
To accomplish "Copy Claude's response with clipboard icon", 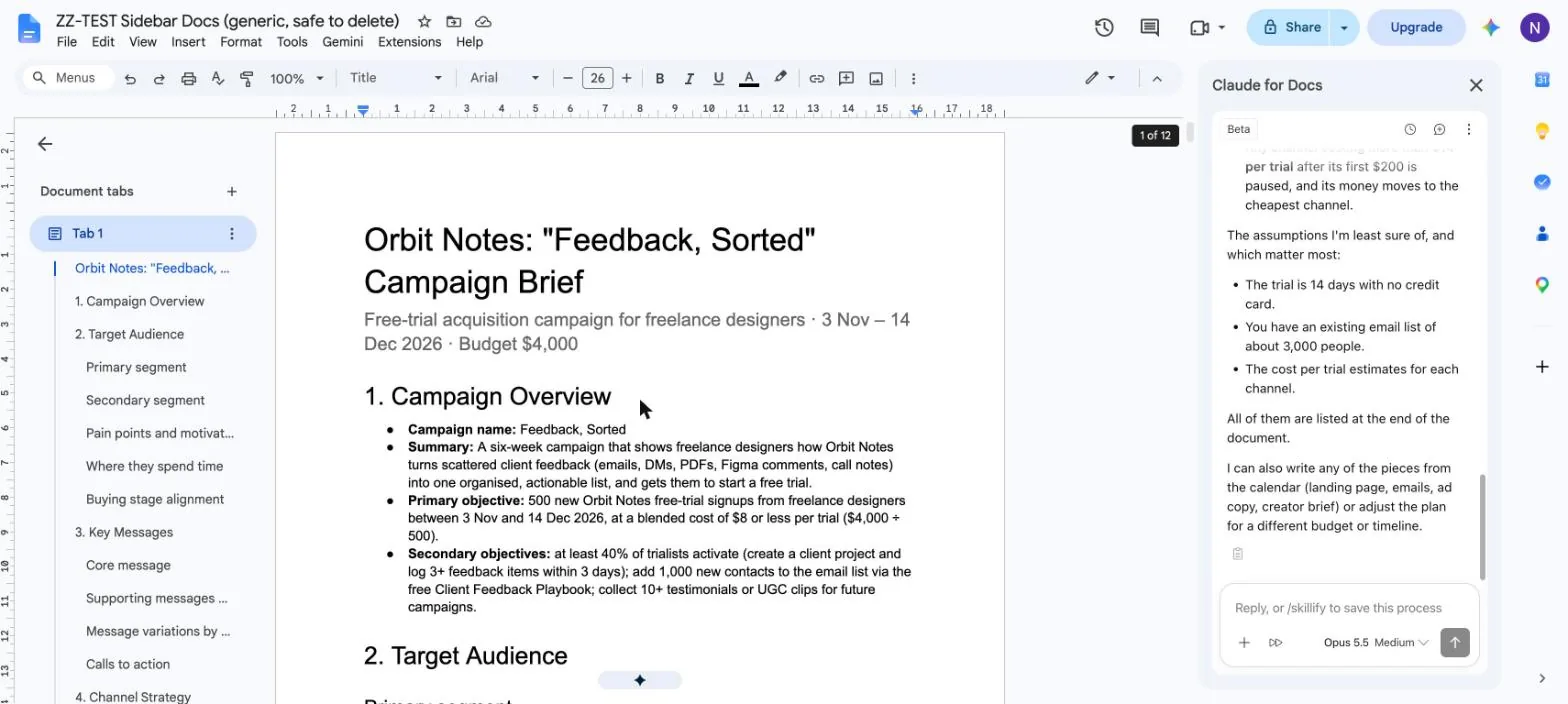I will coord(1237,554).
